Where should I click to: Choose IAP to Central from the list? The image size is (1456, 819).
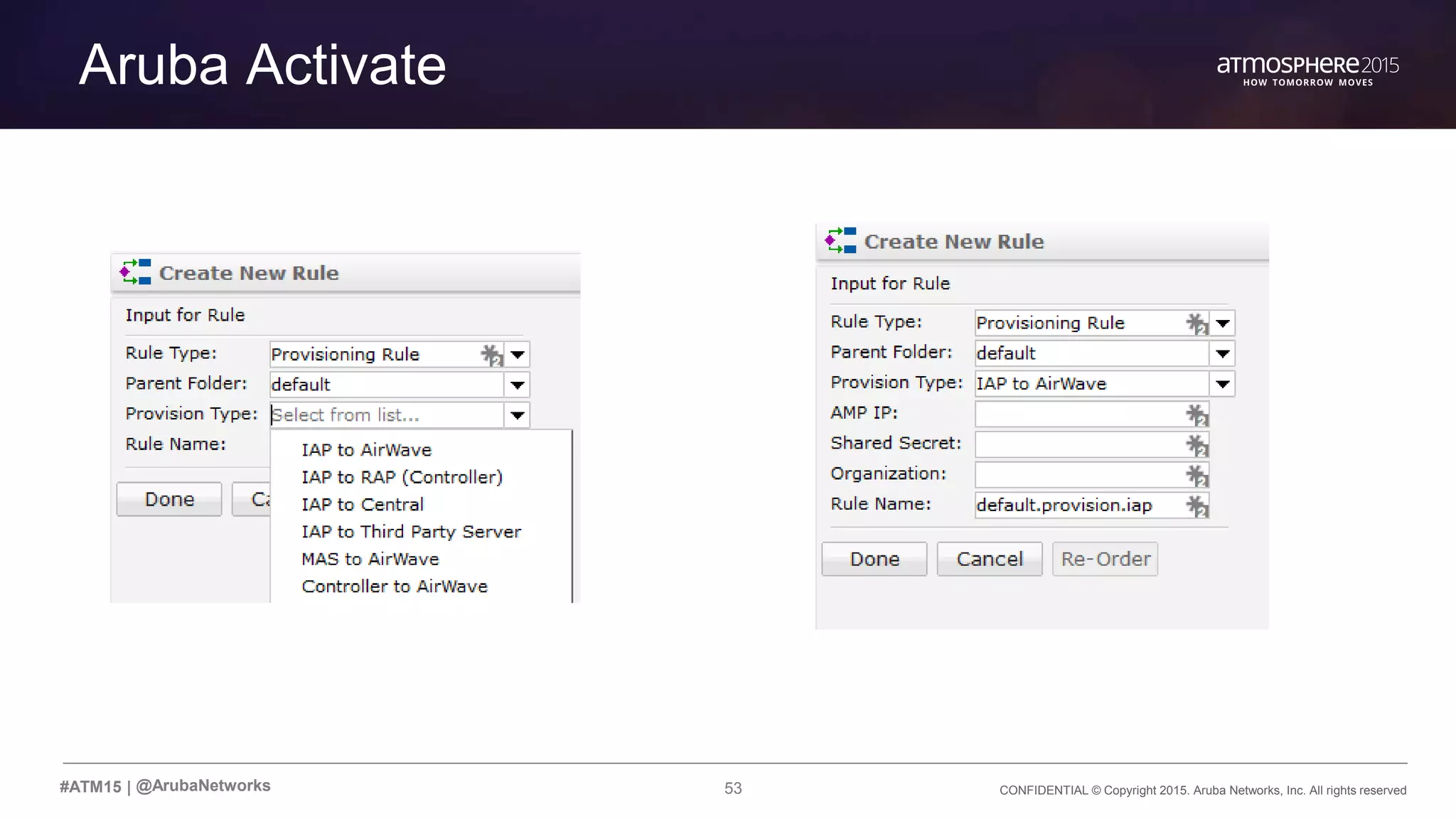pos(363,504)
